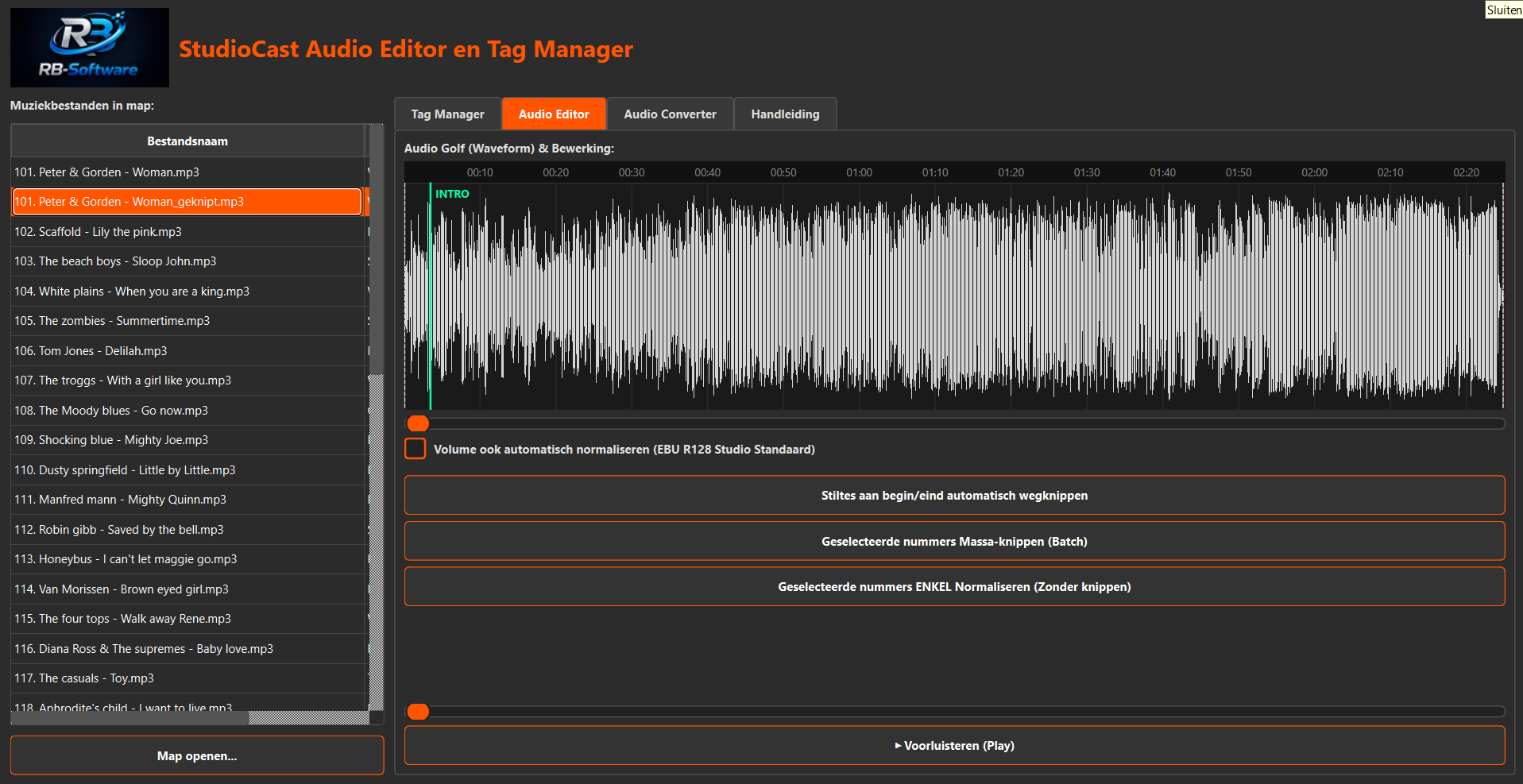This screenshot has height=784, width=1523.
Task: Open the Audio Converter tab
Action: 670,114
